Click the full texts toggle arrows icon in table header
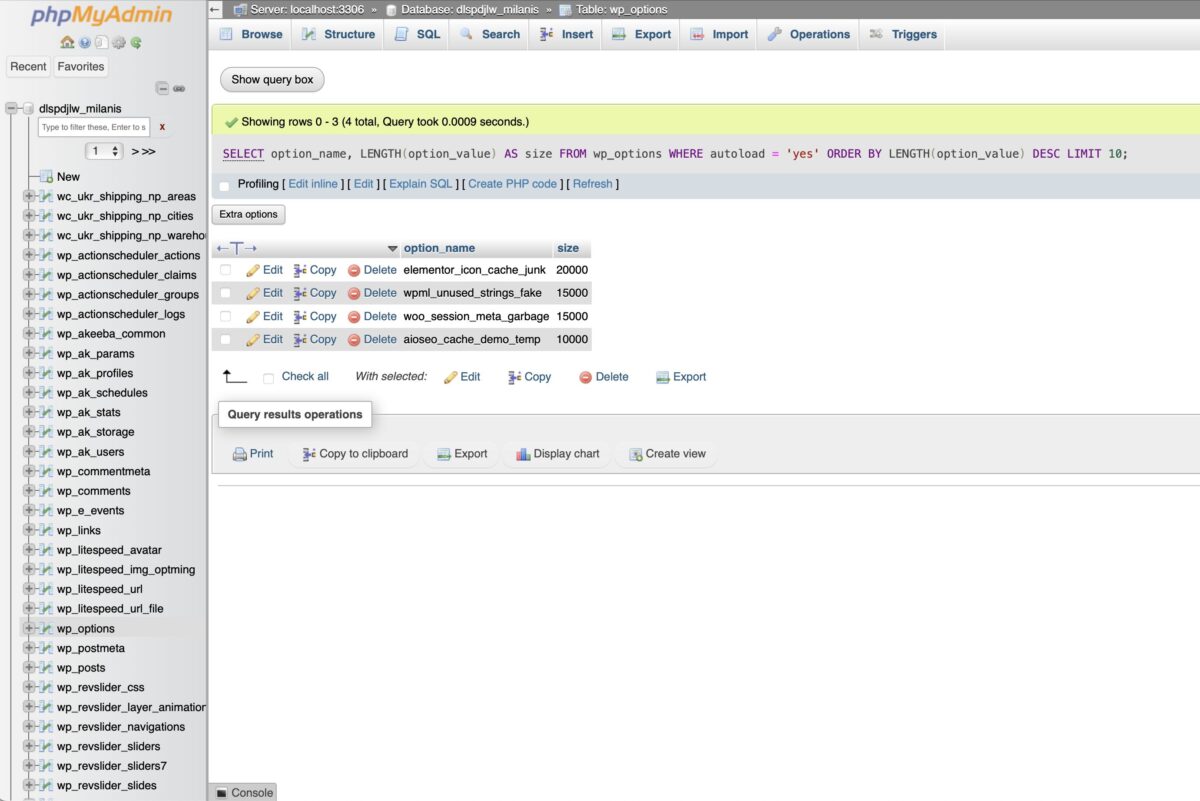 [x=237, y=248]
